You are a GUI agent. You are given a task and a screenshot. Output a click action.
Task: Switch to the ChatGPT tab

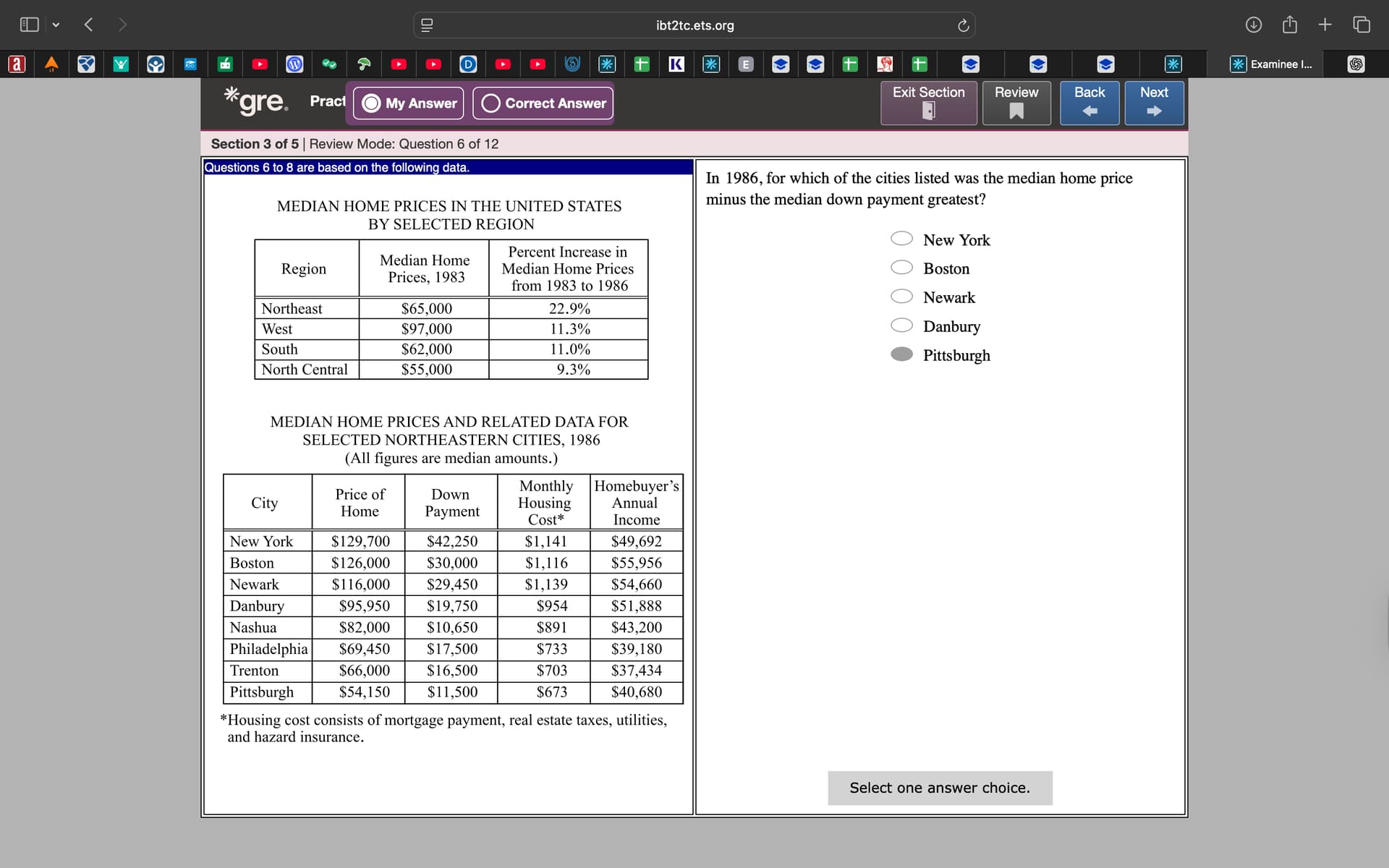[x=1356, y=64]
